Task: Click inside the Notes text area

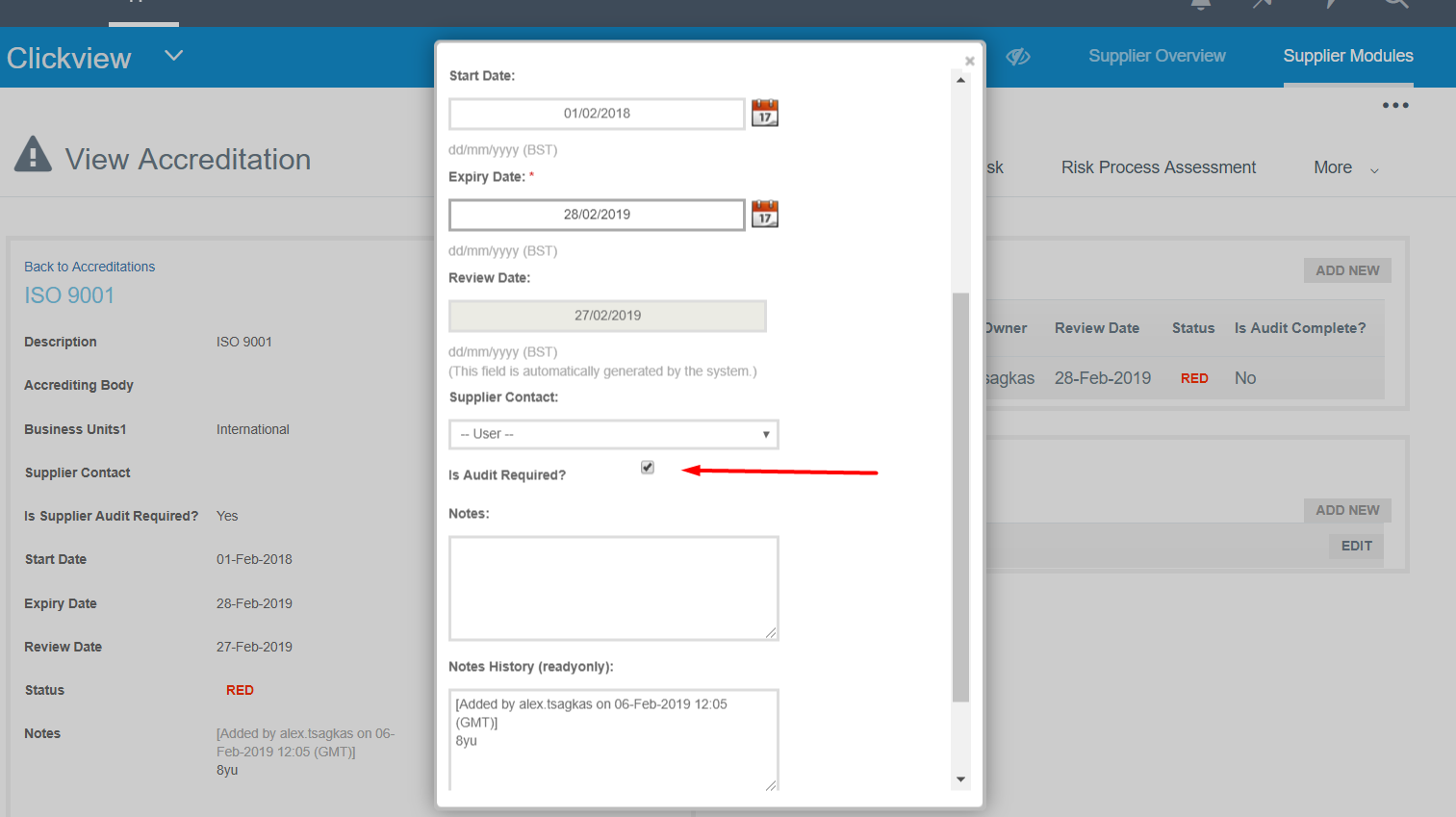Action: 613,588
